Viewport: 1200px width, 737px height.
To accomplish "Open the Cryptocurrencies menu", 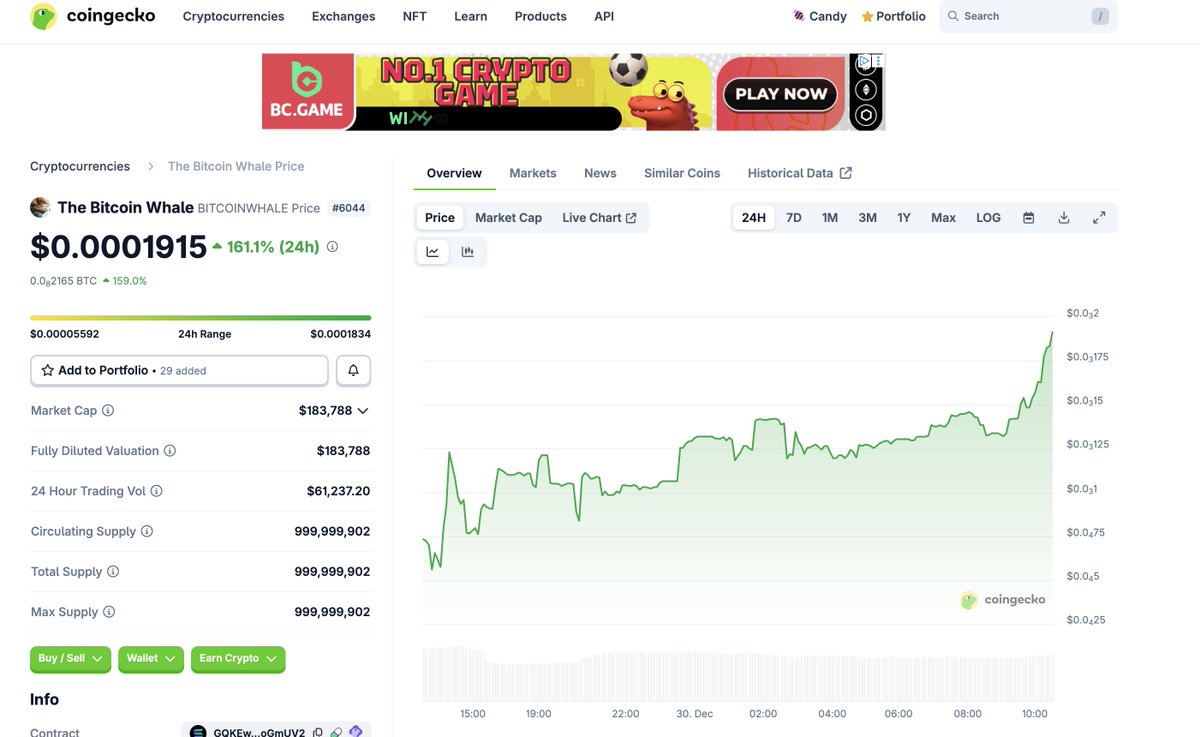I will pos(233,16).
